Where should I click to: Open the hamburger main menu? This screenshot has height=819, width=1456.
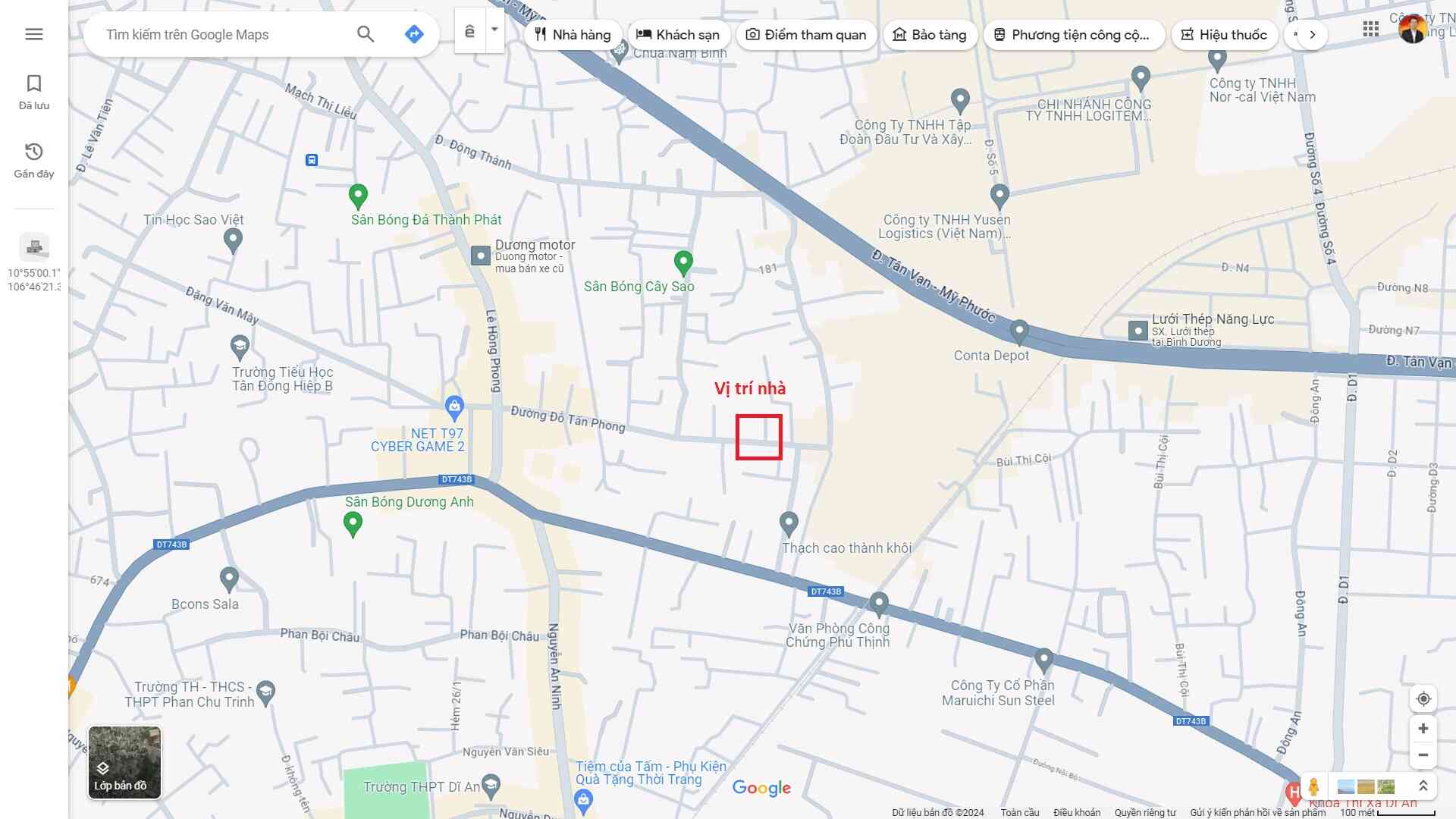tap(33, 34)
